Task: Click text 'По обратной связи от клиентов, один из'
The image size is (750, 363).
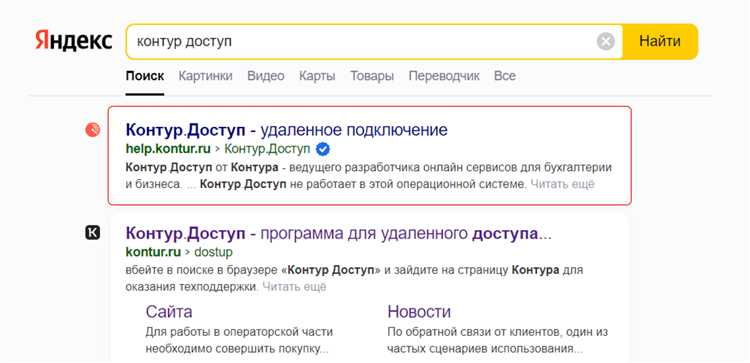Action: [x=497, y=332]
